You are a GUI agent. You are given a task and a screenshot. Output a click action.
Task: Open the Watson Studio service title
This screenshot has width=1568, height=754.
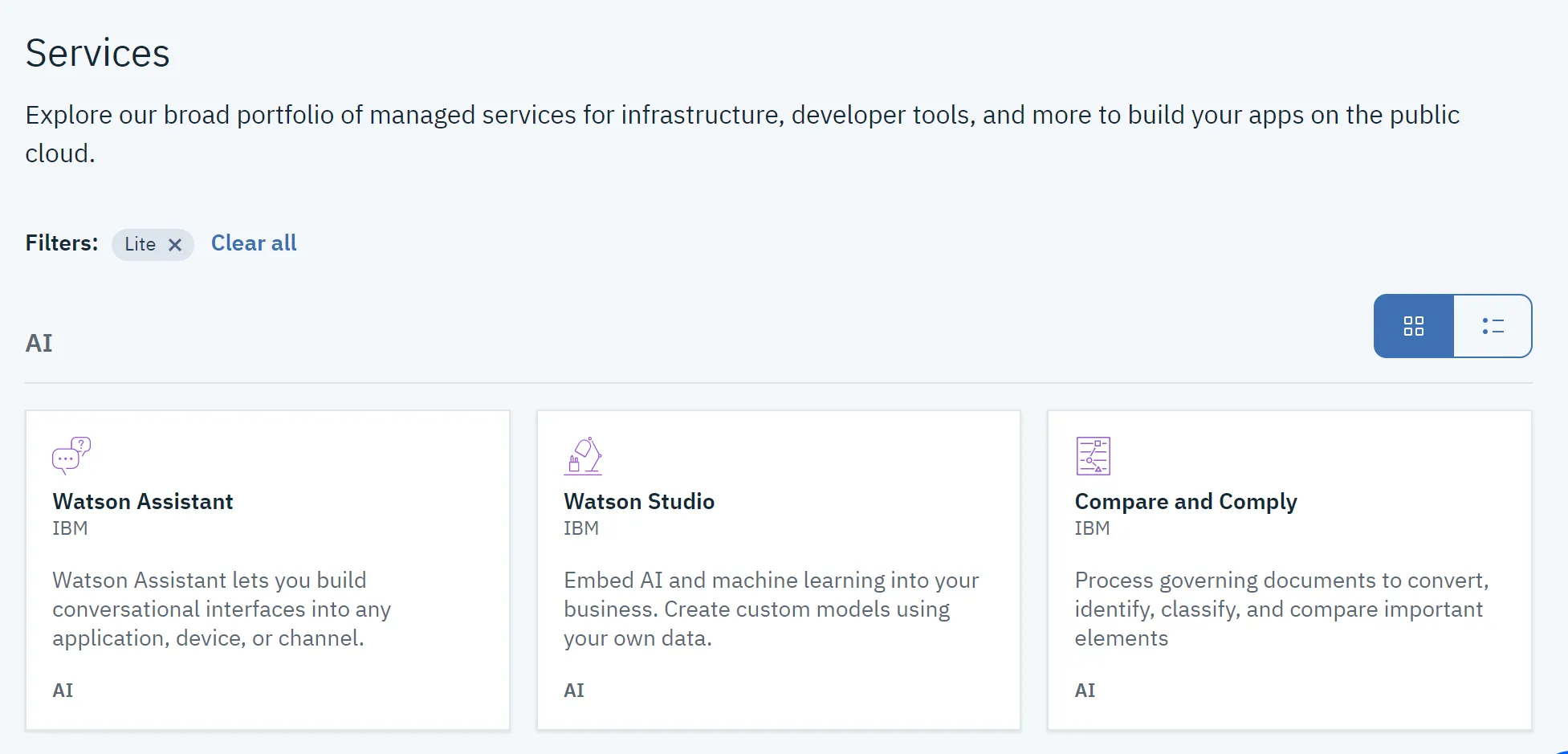(x=639, y=502)
